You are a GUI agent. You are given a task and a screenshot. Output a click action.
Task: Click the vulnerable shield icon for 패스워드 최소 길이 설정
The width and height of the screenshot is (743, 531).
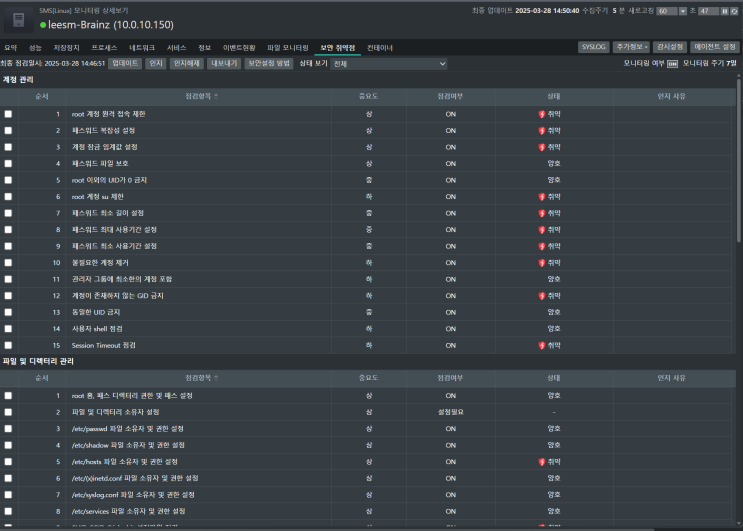pyautogui.click(x=542, y=213)
